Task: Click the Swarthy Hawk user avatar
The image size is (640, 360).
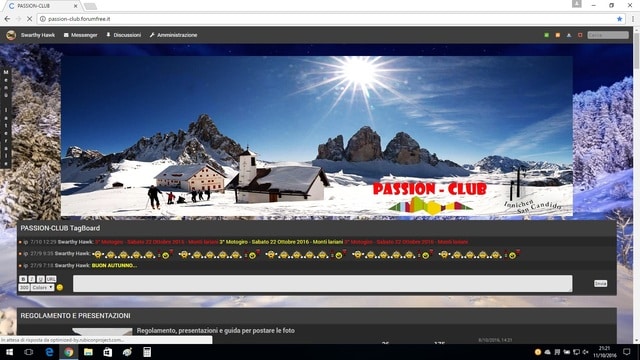Action: [x=11, y=35]
